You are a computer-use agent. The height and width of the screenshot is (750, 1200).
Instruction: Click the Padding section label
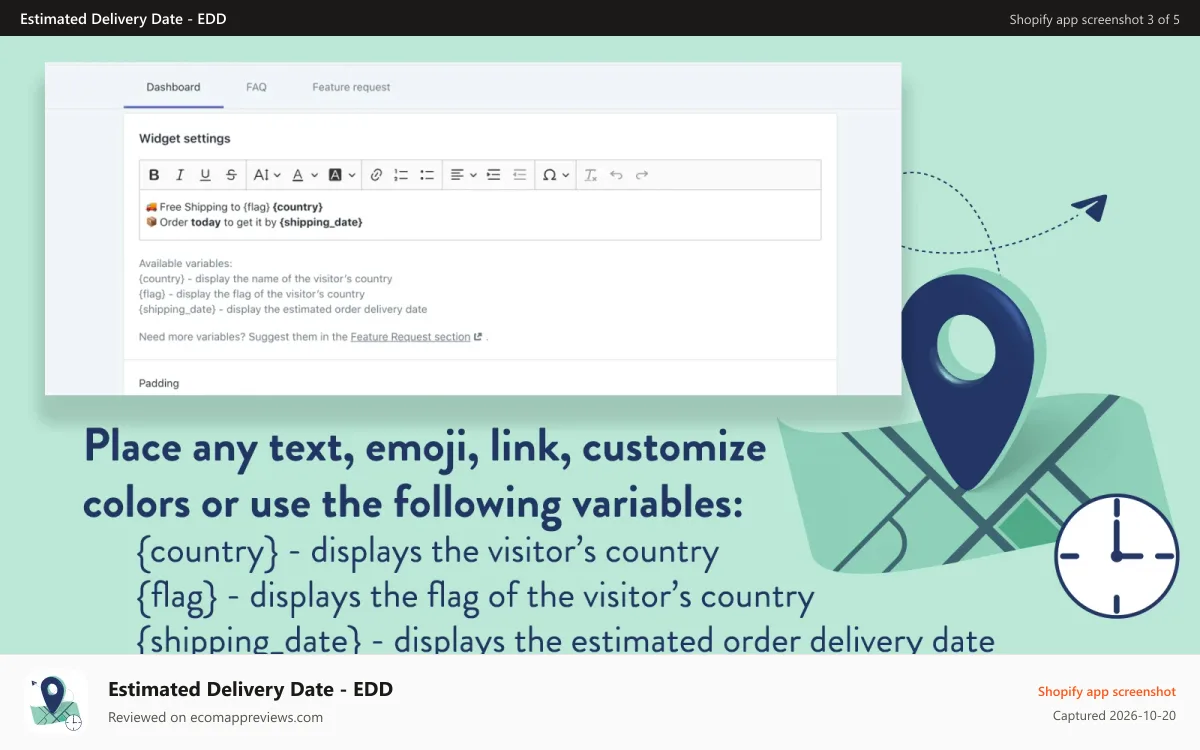click(159, 383)
